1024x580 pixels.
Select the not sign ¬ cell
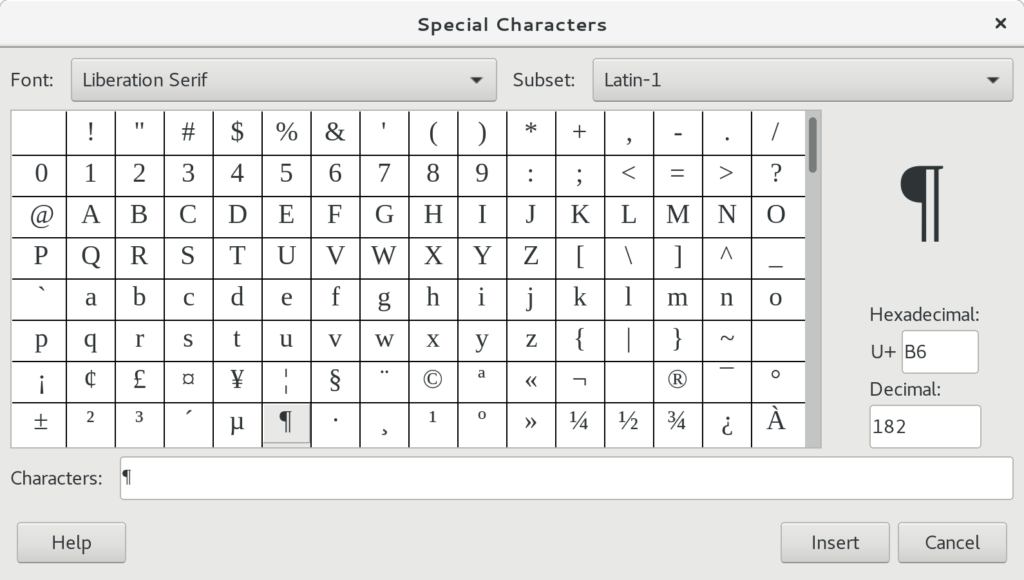(580, 381)
